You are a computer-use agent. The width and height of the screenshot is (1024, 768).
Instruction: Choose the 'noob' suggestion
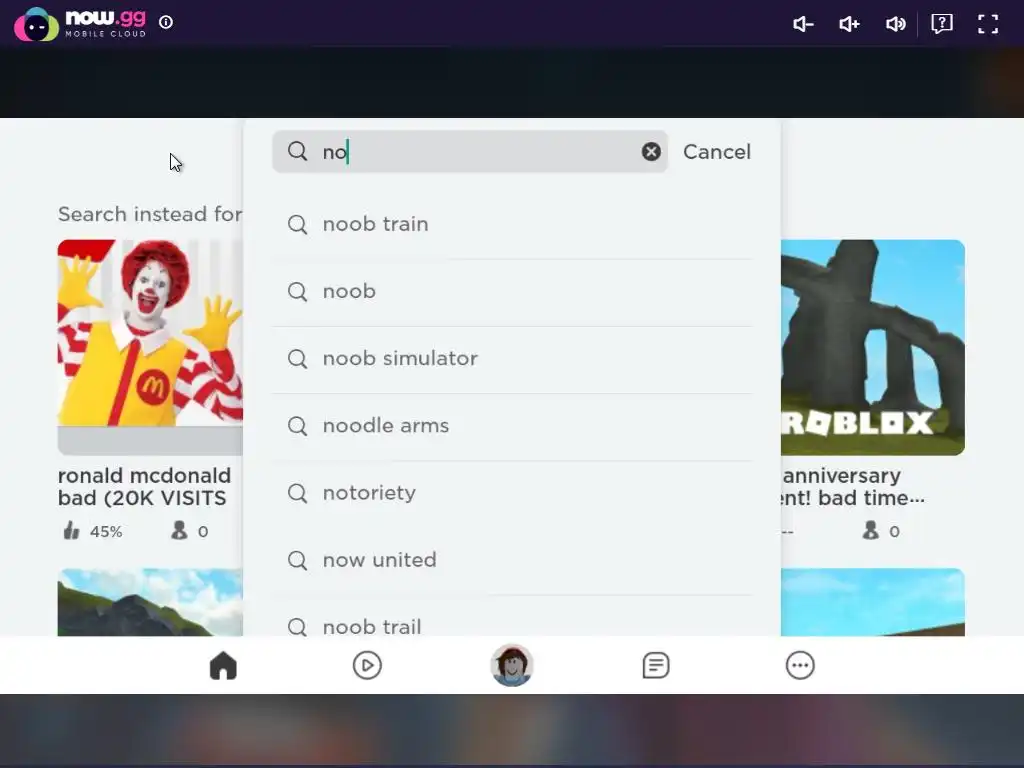point(512,291)
